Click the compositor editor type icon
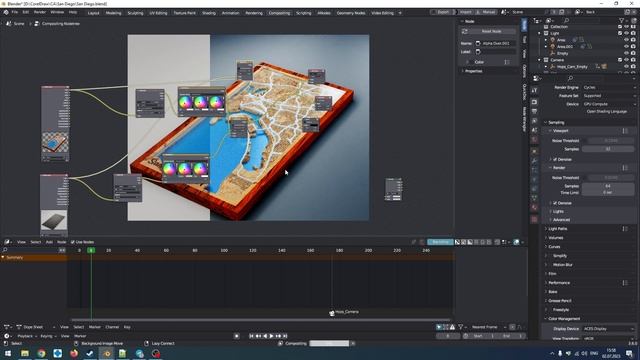 pyautogui.click(x=7, y=242)
